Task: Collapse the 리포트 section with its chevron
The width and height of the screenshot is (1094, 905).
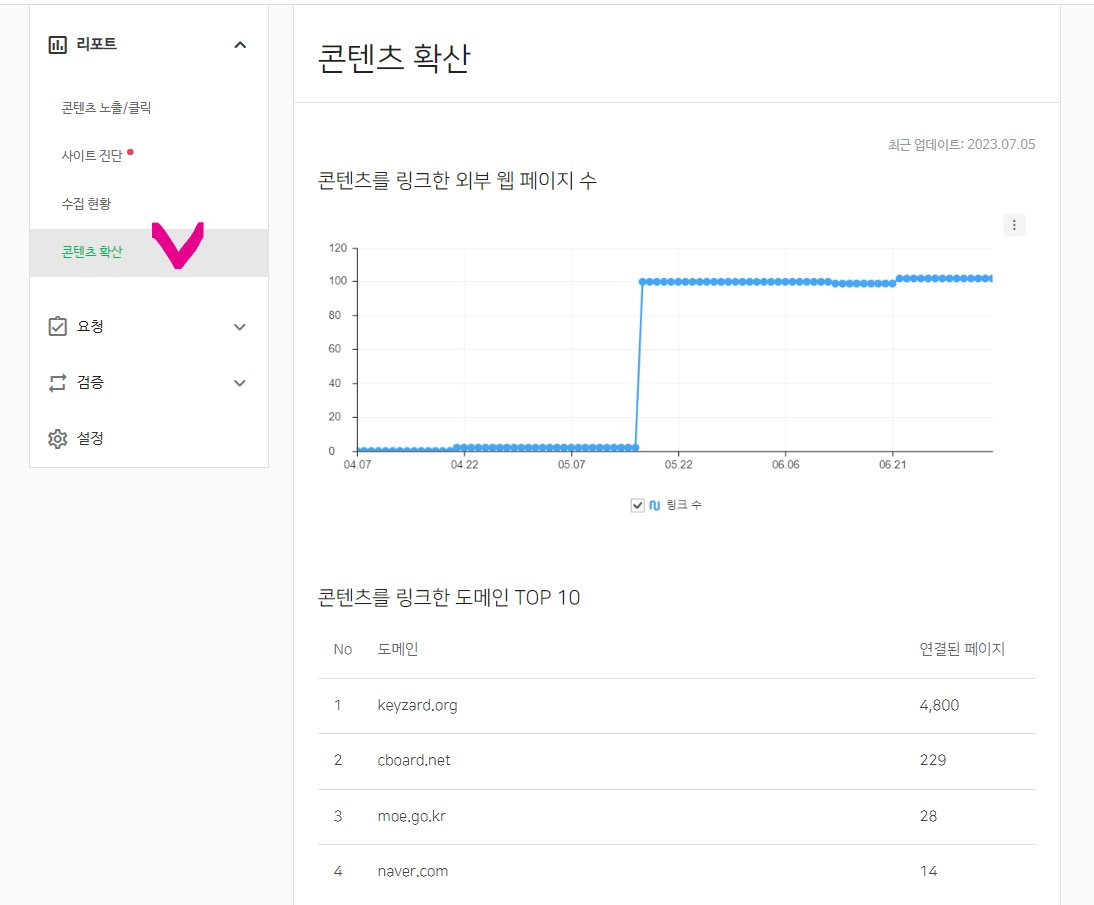Action: (238, 44)
